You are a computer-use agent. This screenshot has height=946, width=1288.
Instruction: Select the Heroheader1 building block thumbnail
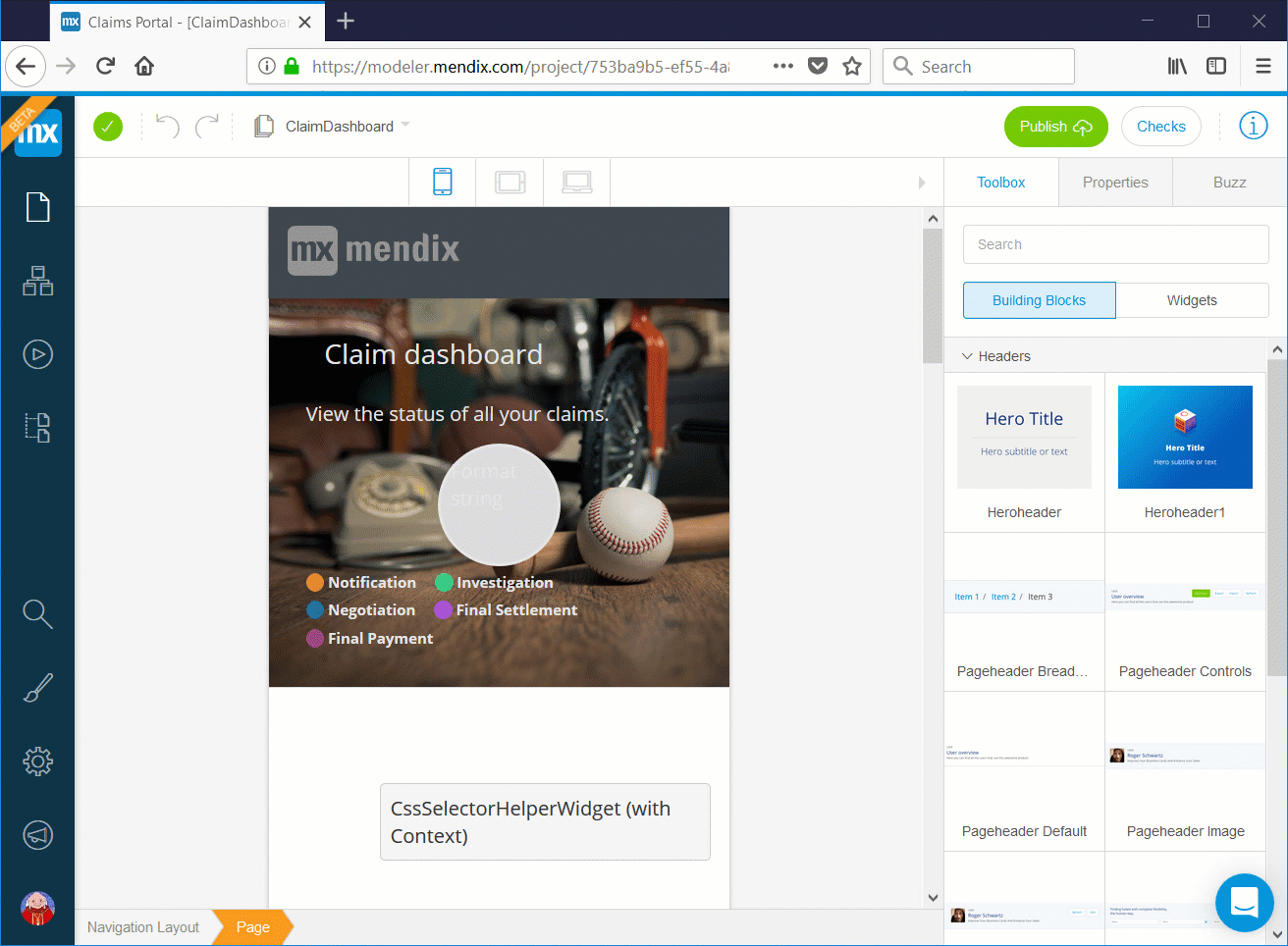(1185, 437)
